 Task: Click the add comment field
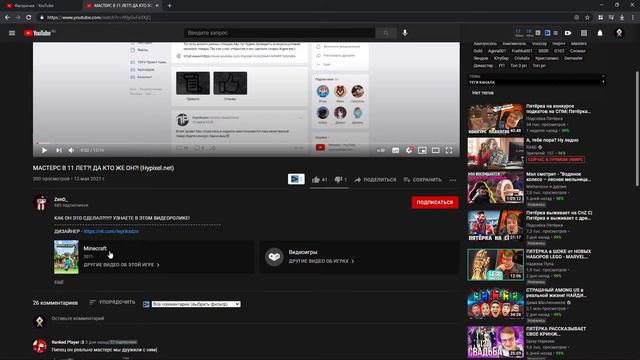point(253,318)
